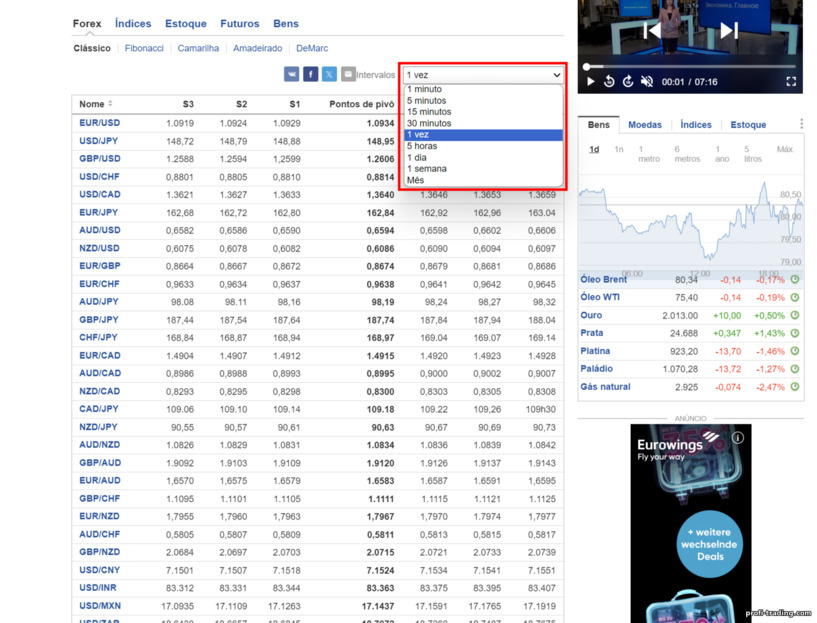Click clock icon in Ouro row
This screenshot has height=623, width=817.
pyautogui.click(x=795, y=315)
